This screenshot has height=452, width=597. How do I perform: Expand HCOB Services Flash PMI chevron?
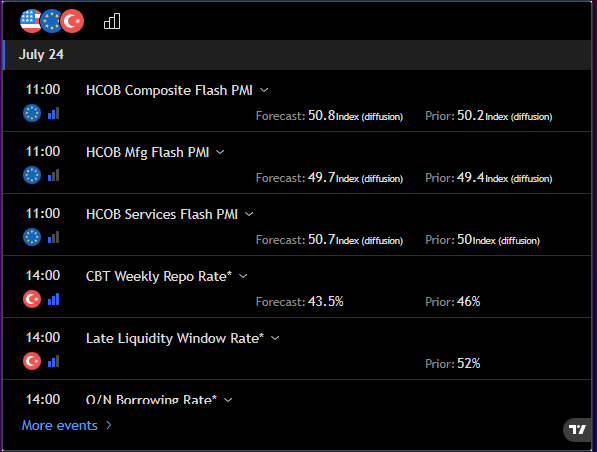249,214
